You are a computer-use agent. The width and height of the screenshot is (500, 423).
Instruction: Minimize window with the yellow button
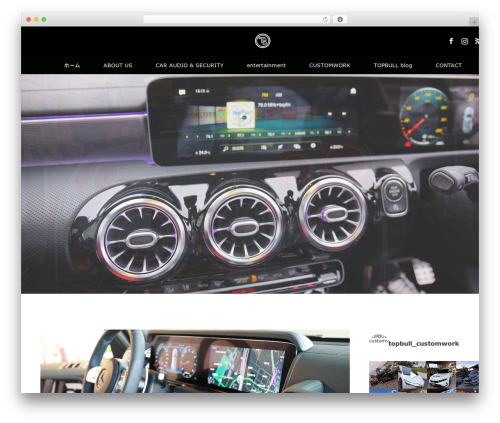[x=36, y=20]
